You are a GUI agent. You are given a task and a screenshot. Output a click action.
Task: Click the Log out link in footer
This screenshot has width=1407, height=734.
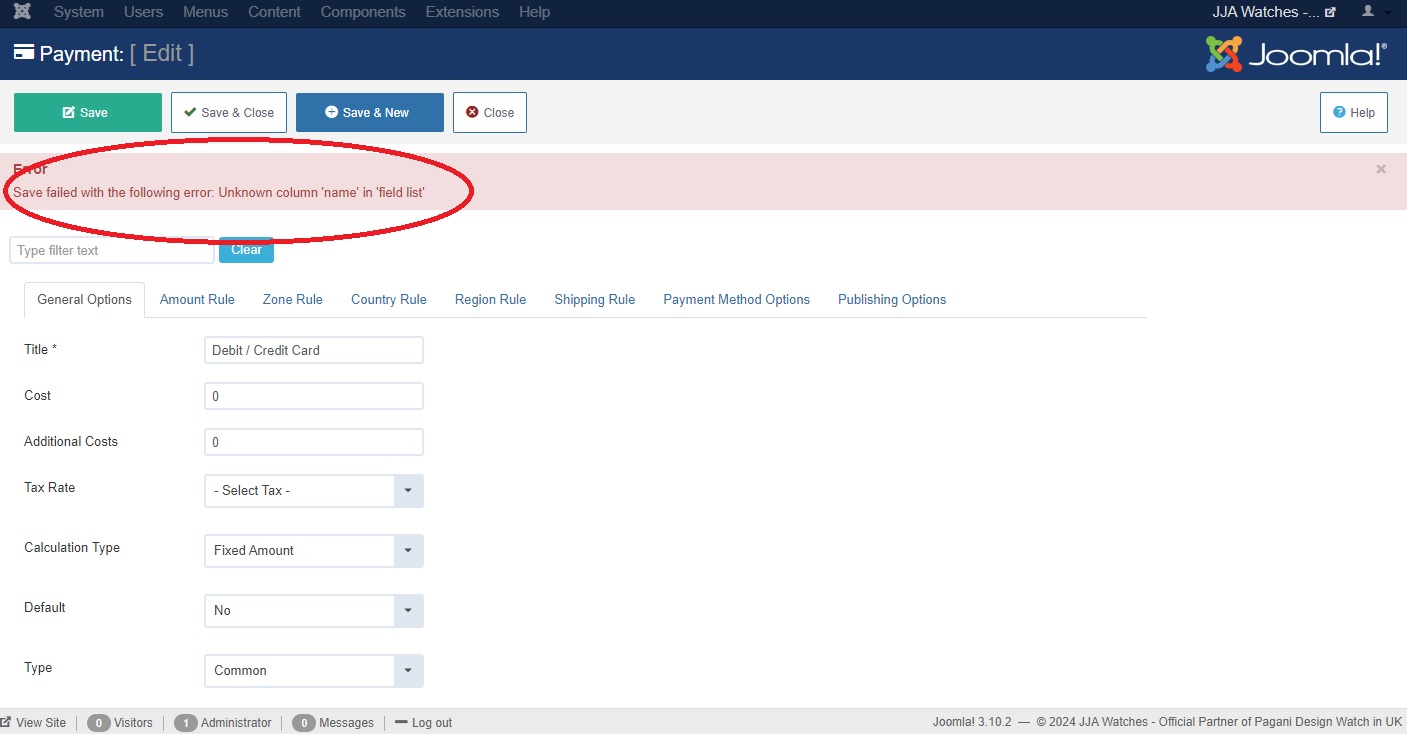[423, 722]
